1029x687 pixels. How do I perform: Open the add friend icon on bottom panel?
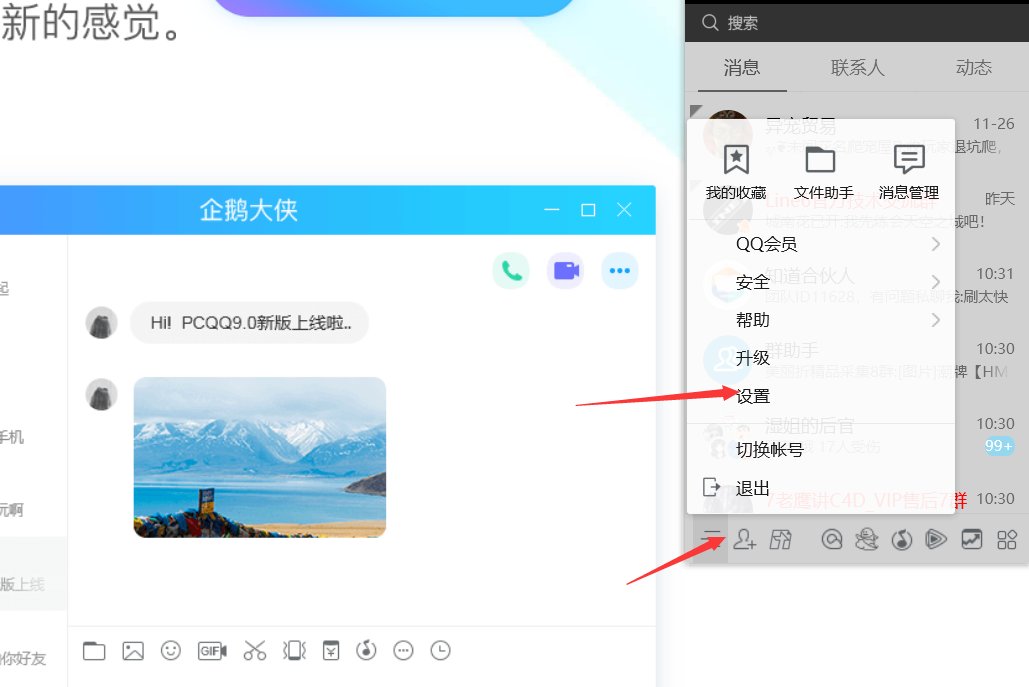[745, 539]
